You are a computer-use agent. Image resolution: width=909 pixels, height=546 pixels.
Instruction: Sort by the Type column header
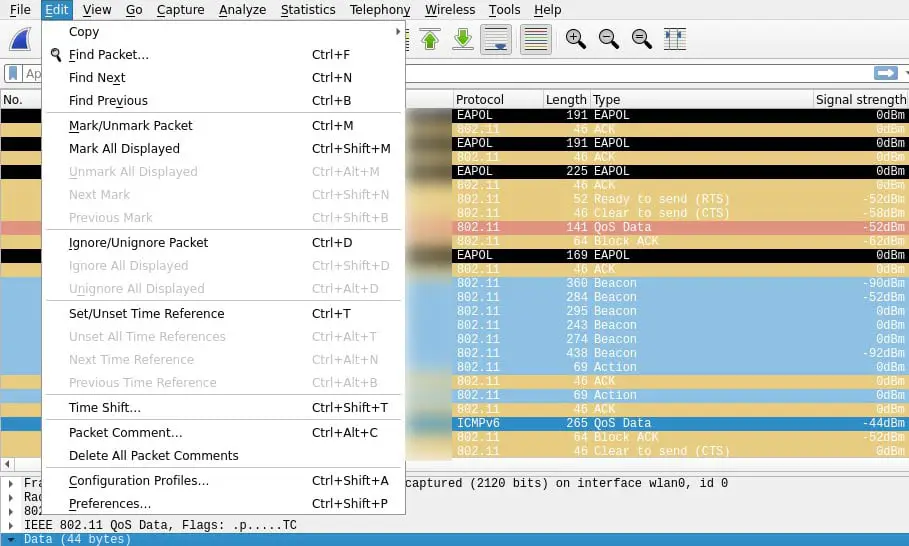coord(701,100)
